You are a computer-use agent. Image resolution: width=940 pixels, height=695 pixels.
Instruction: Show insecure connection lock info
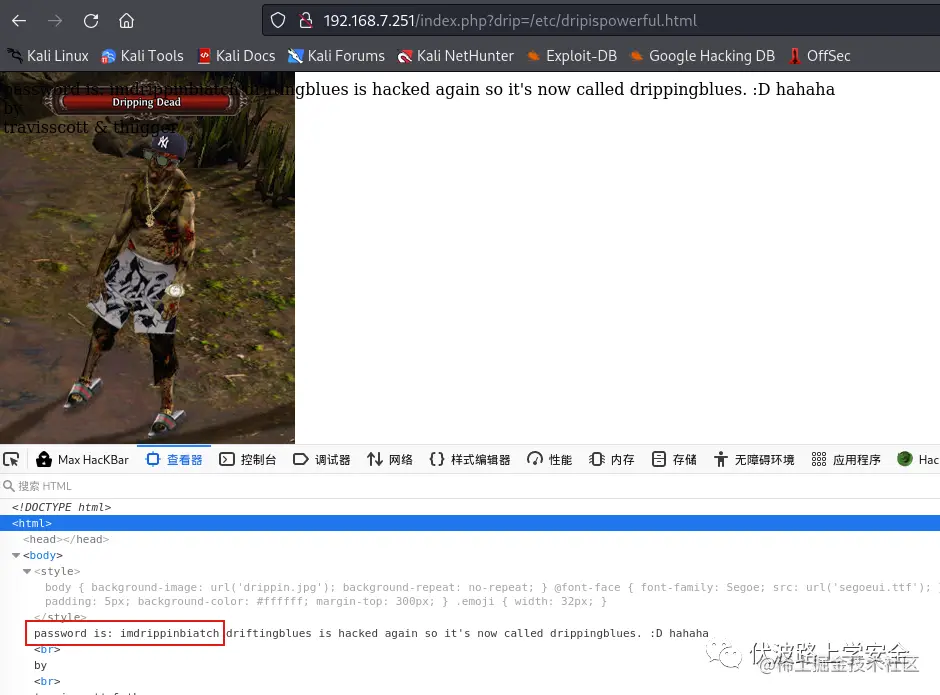tap(306, 21)
